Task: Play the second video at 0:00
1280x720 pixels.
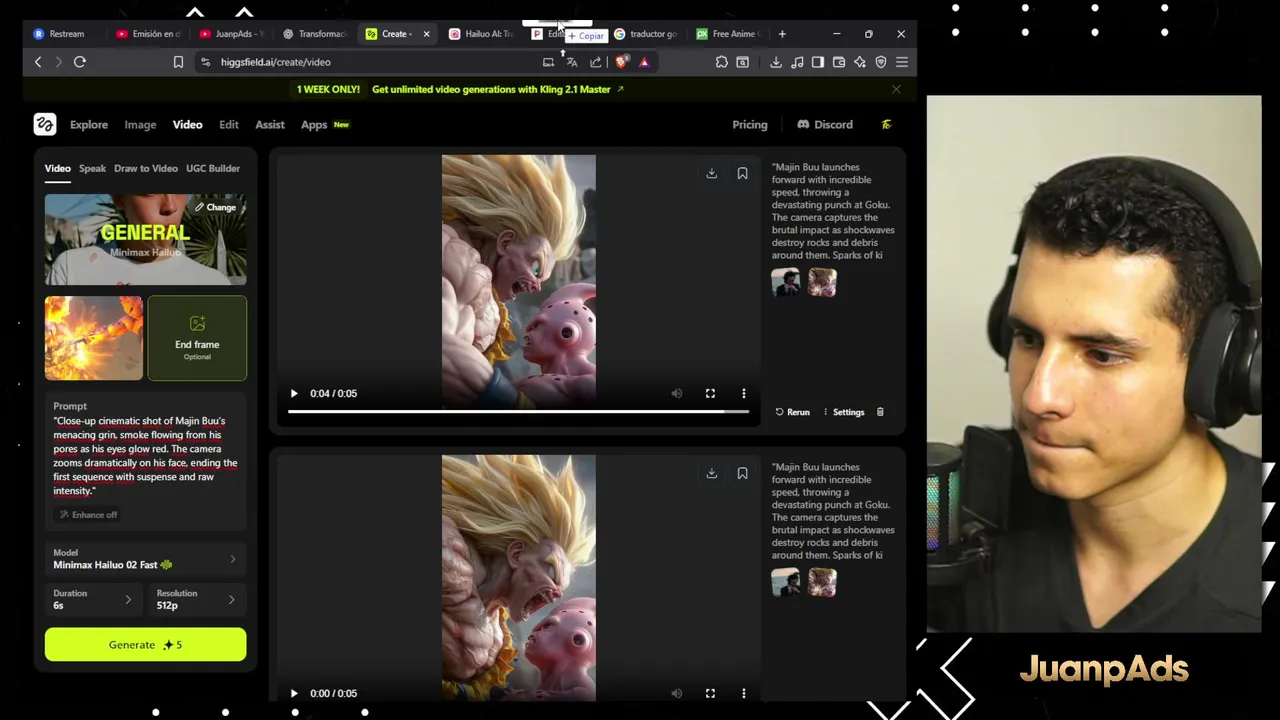Action: point(294,693)
